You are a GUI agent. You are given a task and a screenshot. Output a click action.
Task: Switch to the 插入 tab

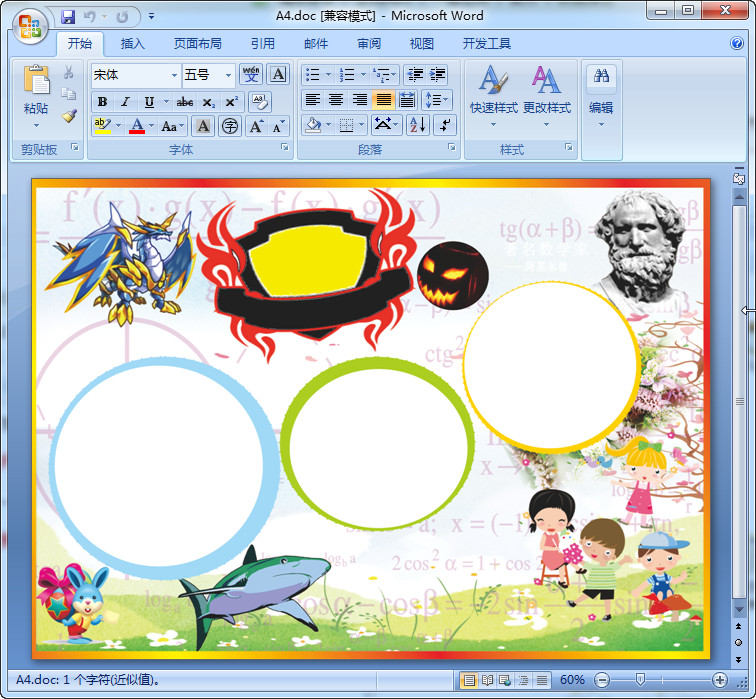click(133, 43)
